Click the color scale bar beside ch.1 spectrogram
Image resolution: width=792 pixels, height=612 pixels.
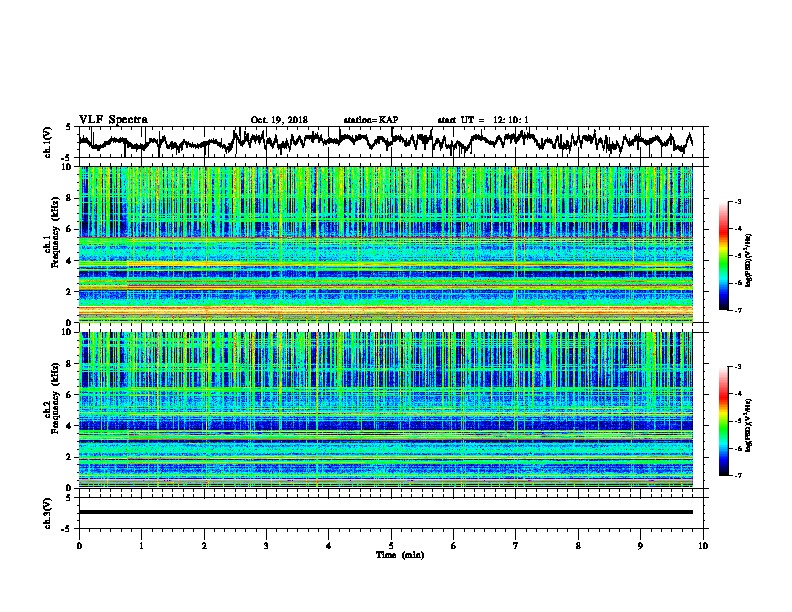723,256
